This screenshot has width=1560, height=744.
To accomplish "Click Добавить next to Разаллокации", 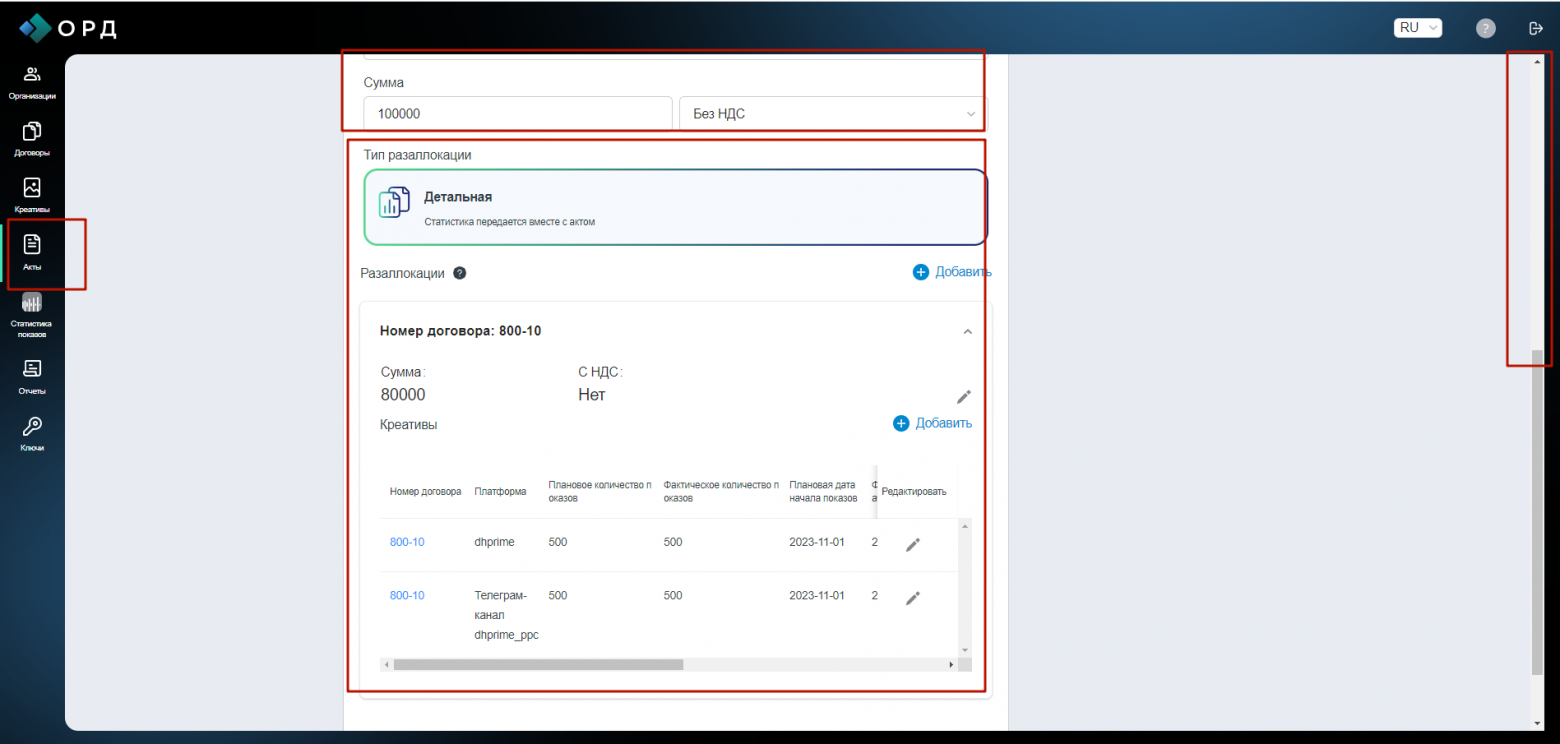I will pos(951,272).
